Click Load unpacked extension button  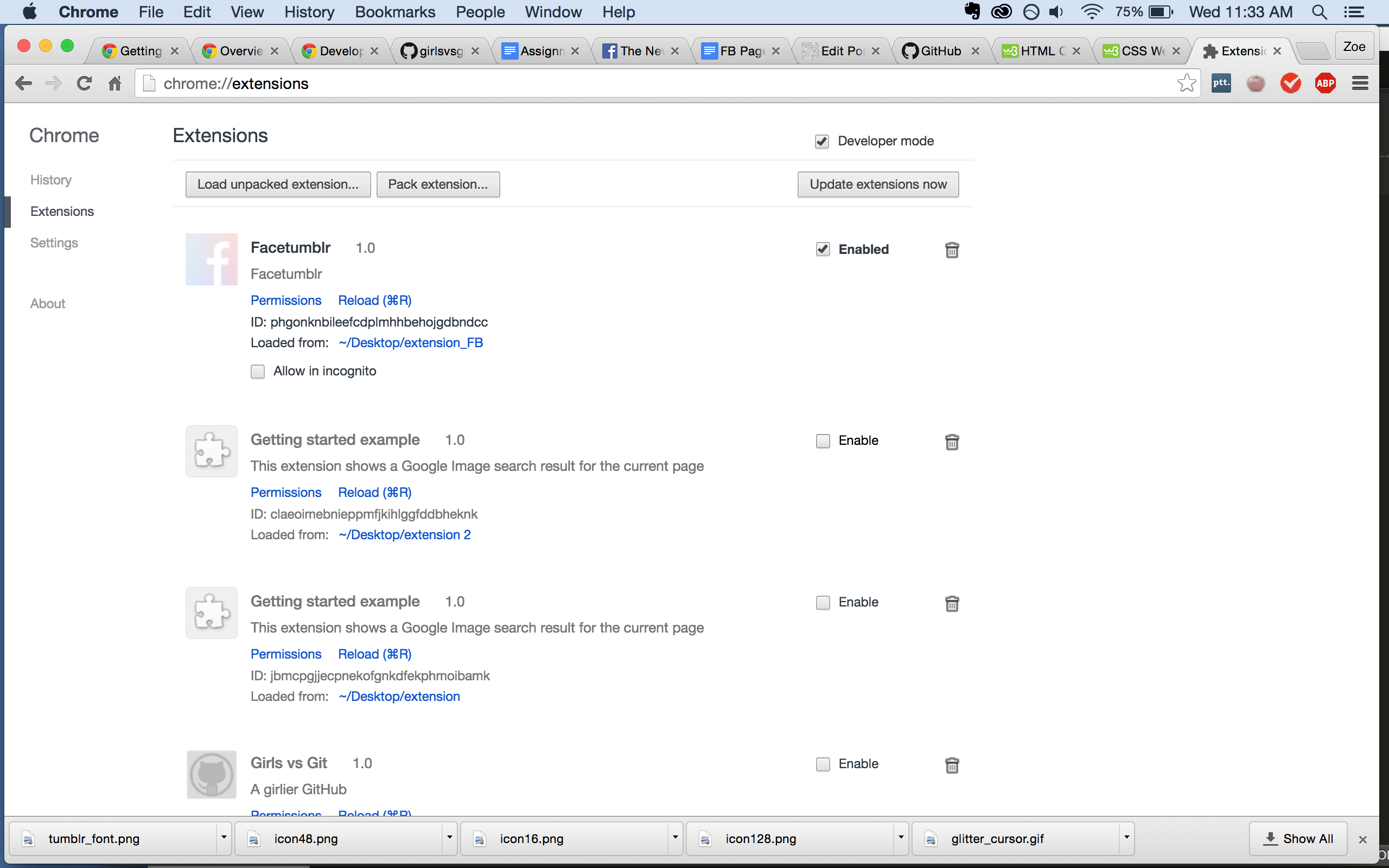(278, 184)
